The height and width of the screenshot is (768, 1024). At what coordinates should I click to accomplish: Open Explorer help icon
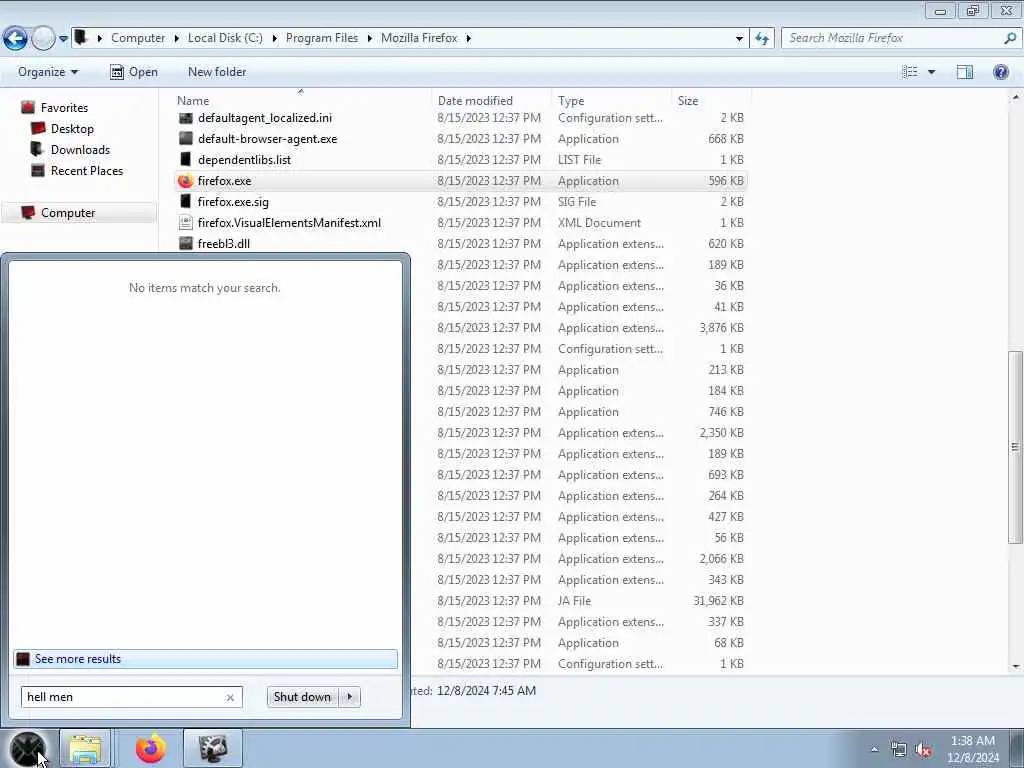coord(1000,72)
